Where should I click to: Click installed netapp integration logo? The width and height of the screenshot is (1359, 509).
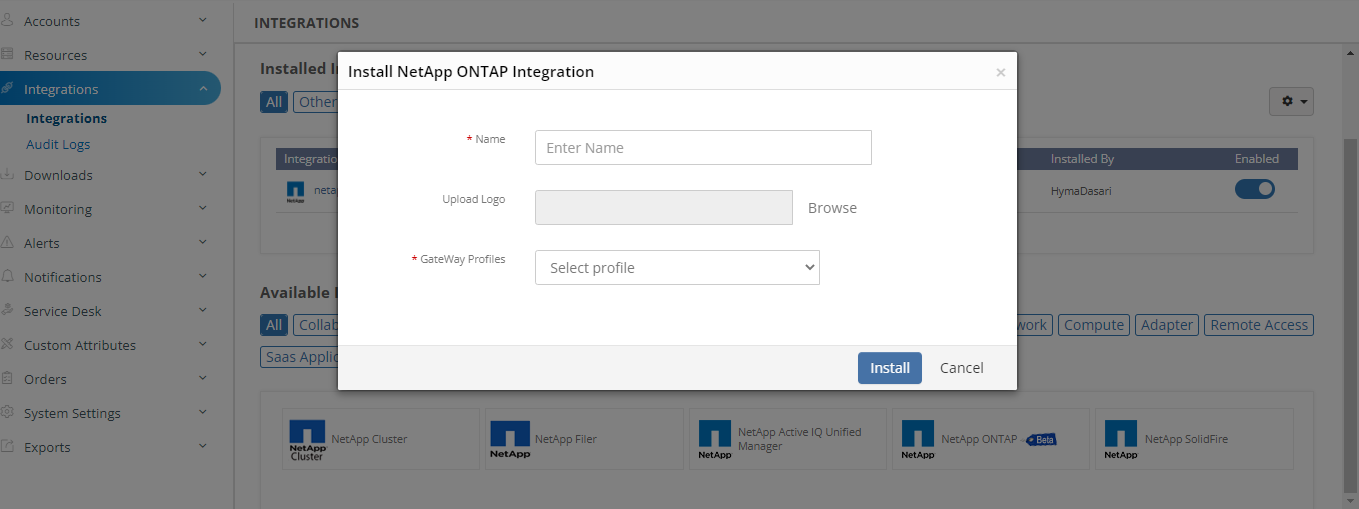click(x=295, y=192)
